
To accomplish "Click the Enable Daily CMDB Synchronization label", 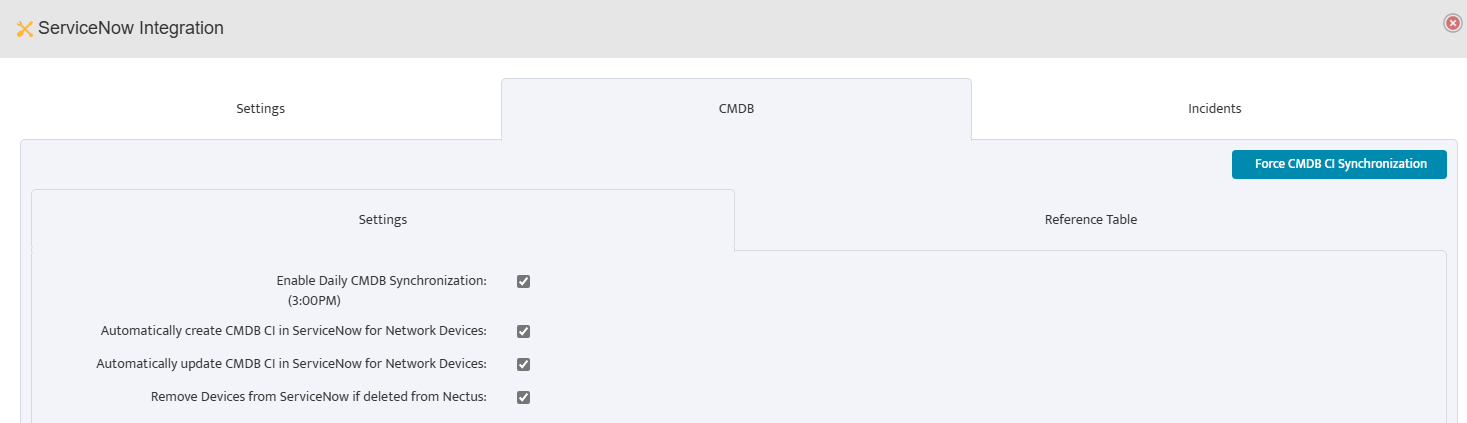I will tap(381, 281).
